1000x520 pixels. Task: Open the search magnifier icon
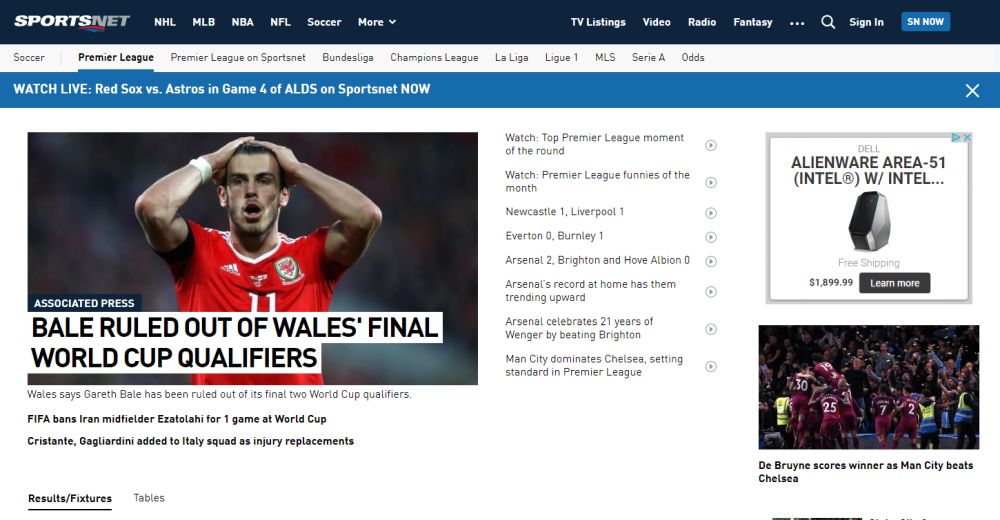pos(828,22)
